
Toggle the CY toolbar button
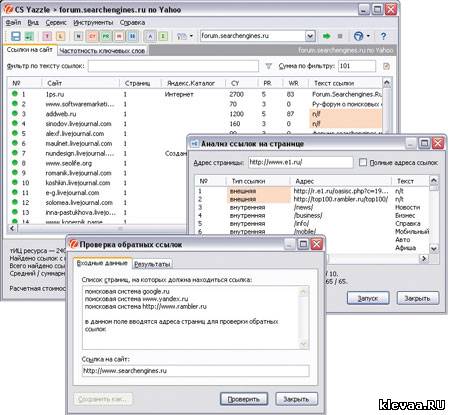[x=92, y=36]
